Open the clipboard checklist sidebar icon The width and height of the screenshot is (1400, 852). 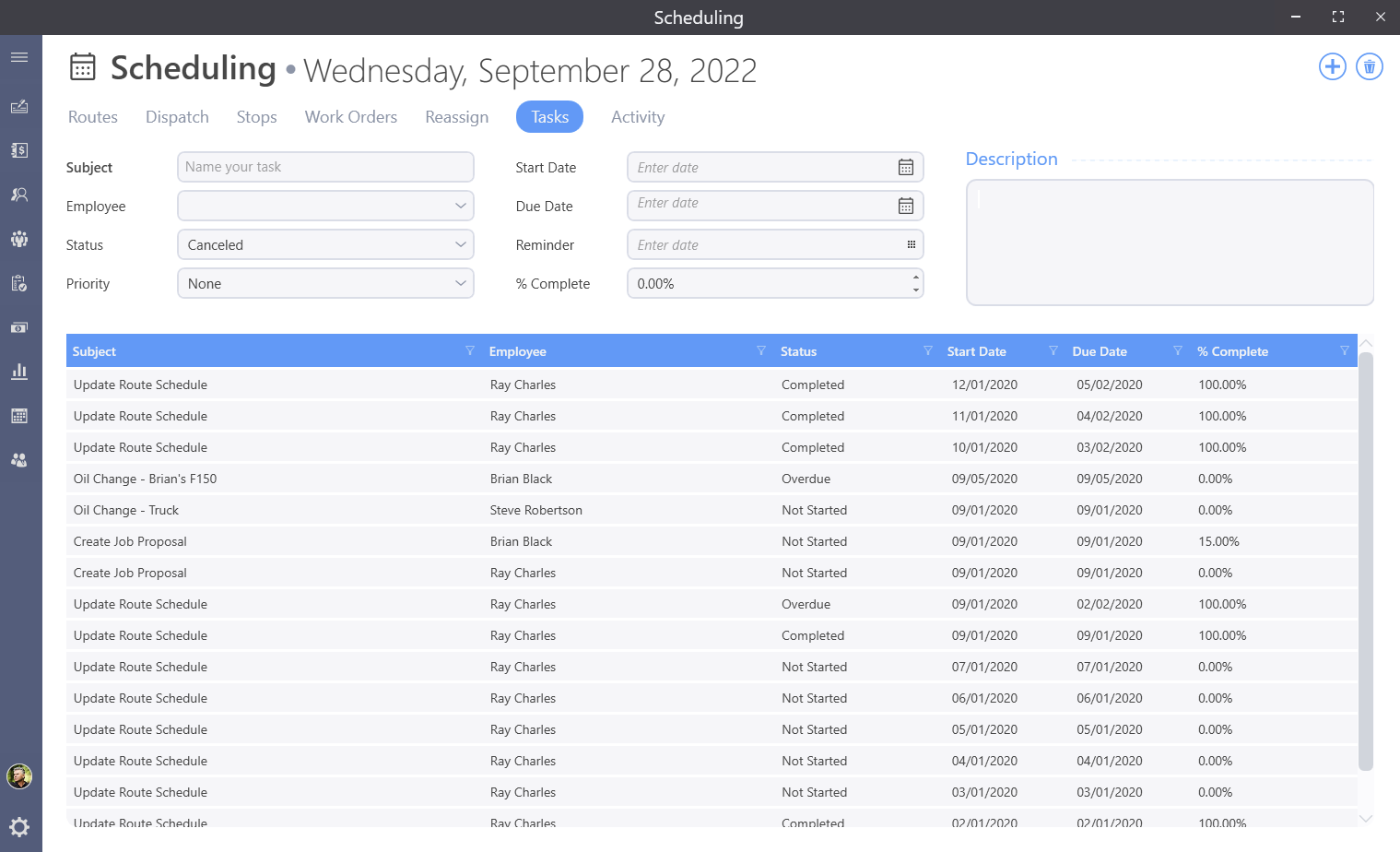(x=19, y=283)
